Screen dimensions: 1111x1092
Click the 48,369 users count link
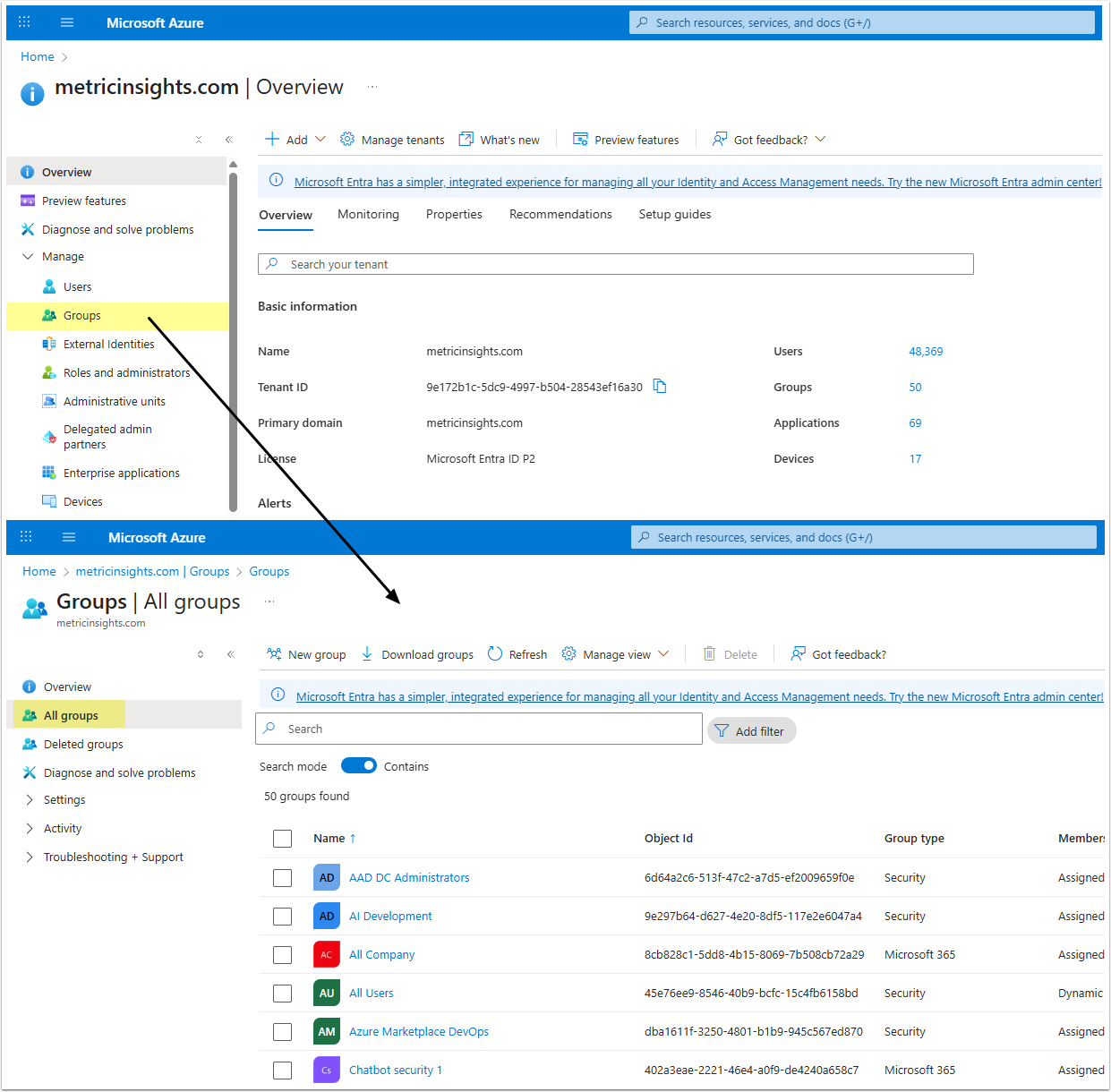click(926, 352)
